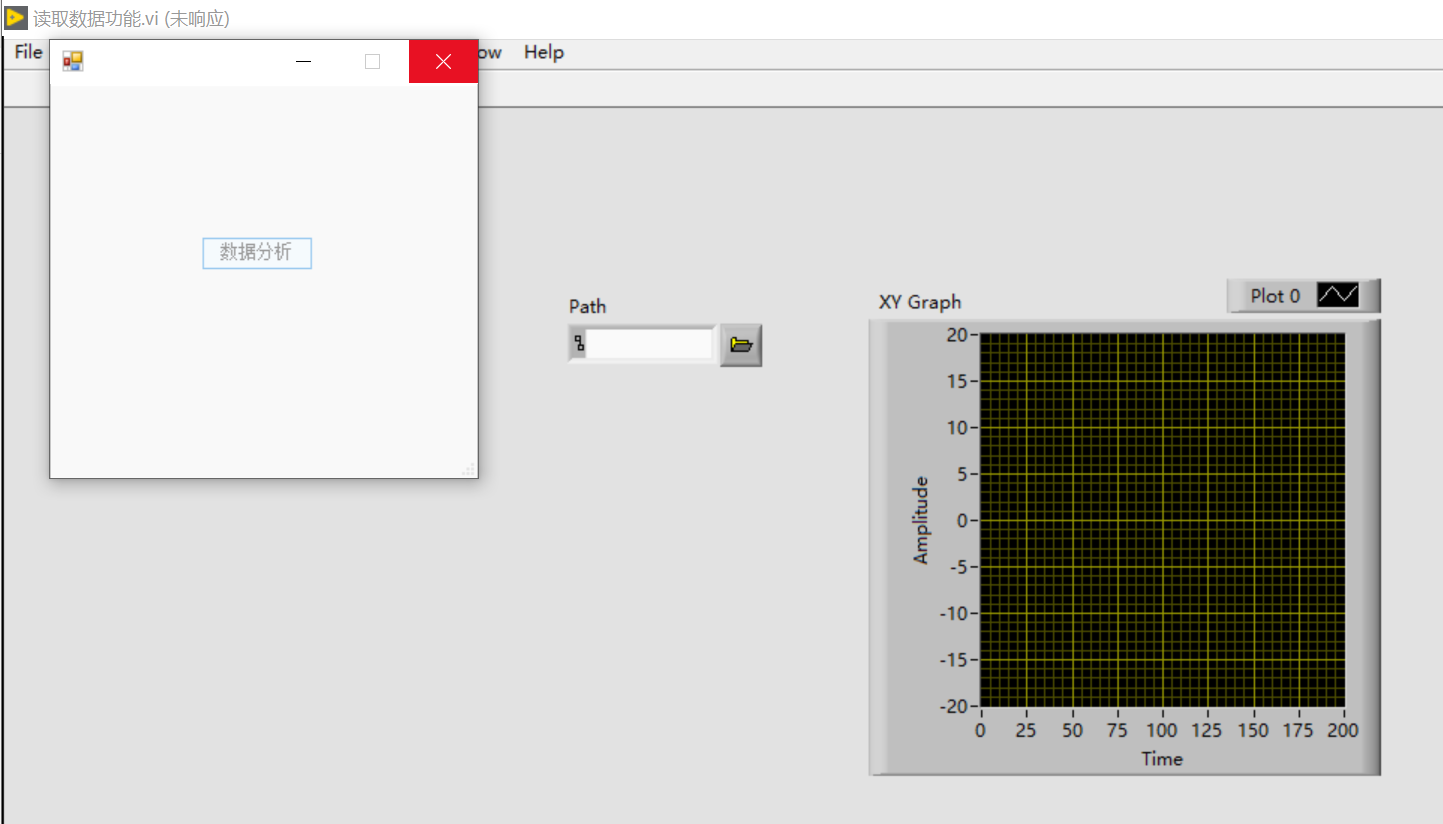The width and height of the screenshot is (1443, 824).
Task: Click the browse folder icon next to Path
Action: click(x=741, y=345)
